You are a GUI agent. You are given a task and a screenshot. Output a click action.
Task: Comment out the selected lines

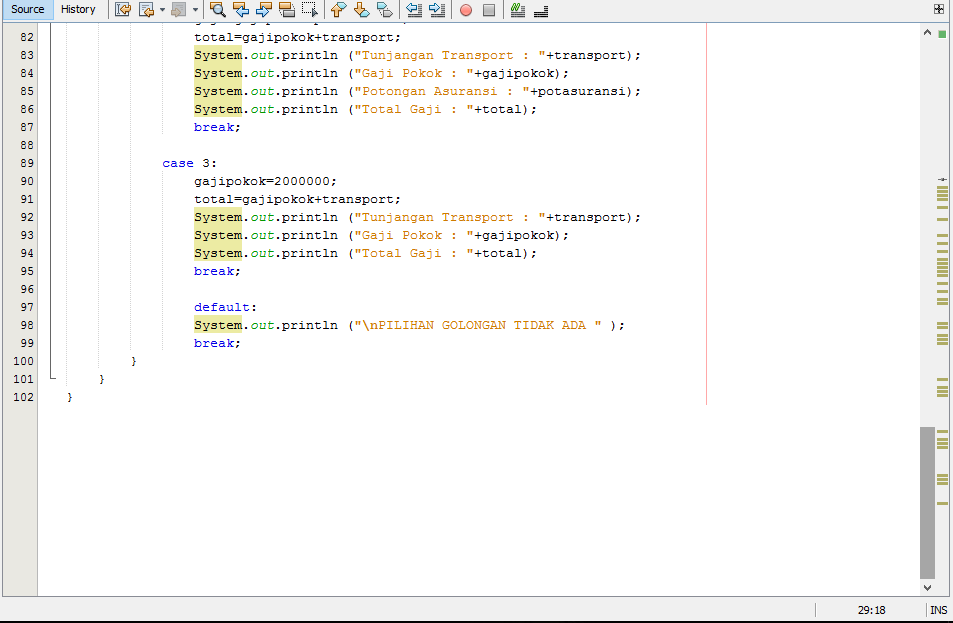click(x=518, y=10)
